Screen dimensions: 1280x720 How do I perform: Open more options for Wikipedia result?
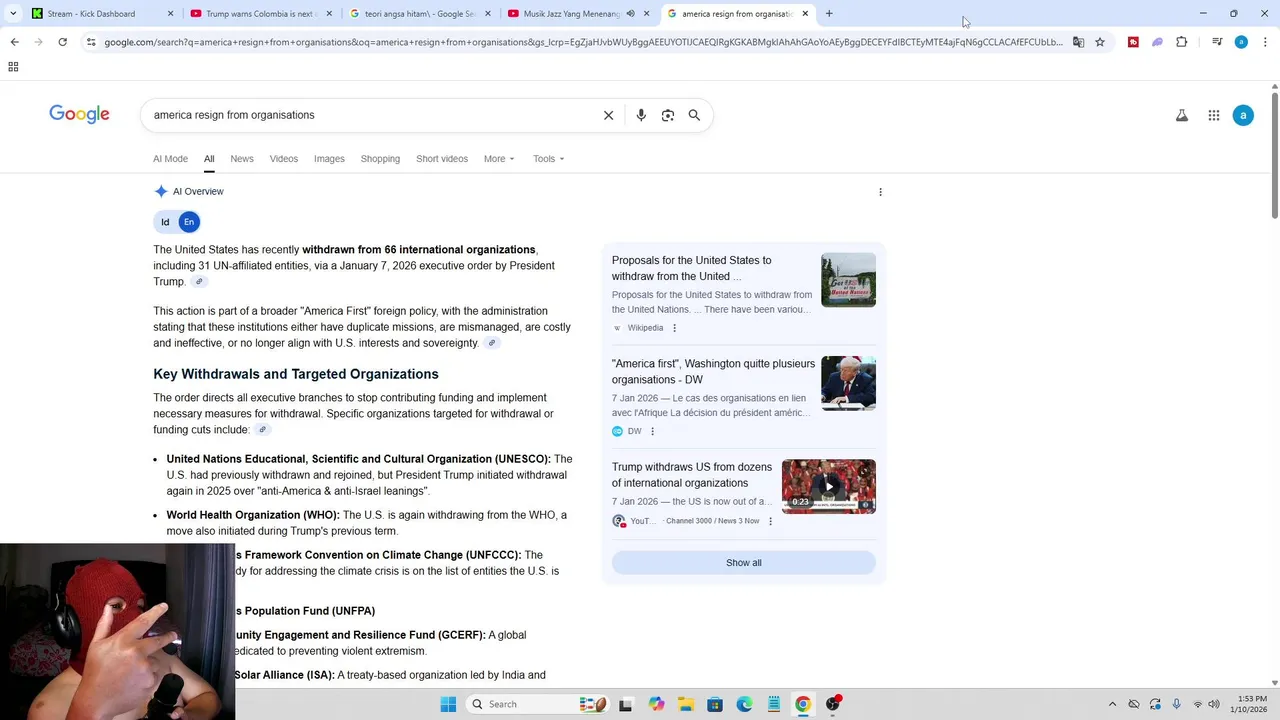point(674,328)
